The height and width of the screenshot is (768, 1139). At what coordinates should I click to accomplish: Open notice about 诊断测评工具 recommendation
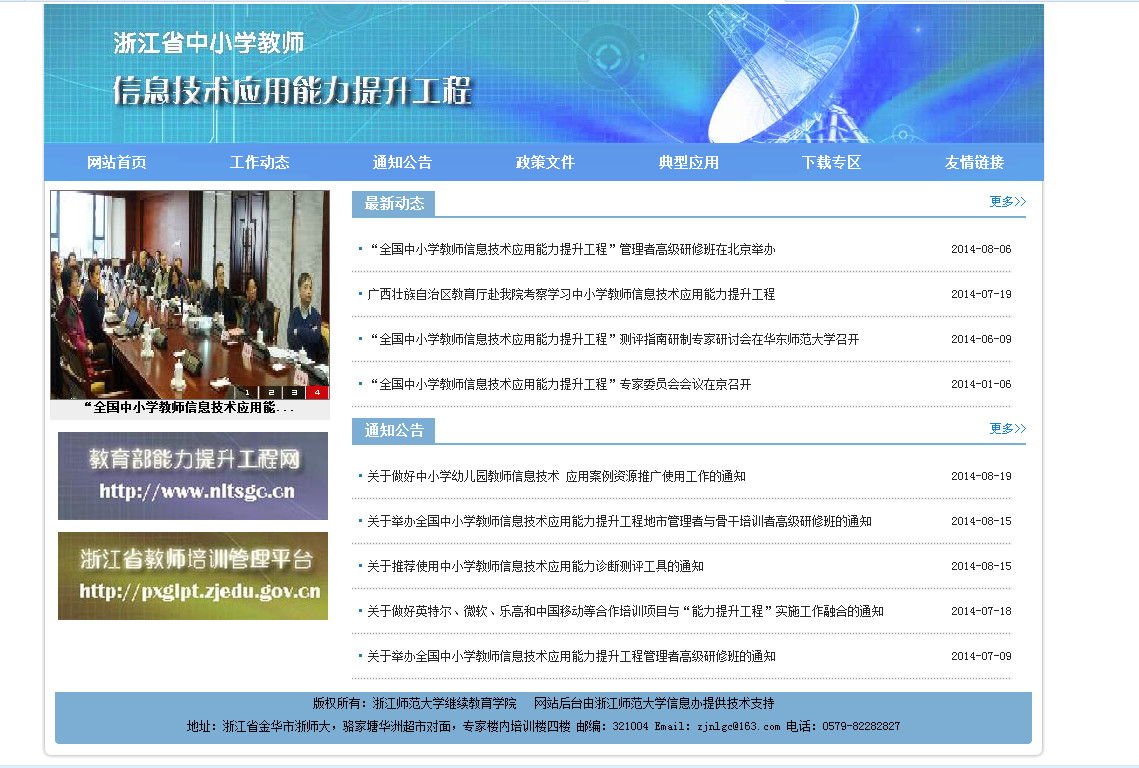[x=535, y=567]
